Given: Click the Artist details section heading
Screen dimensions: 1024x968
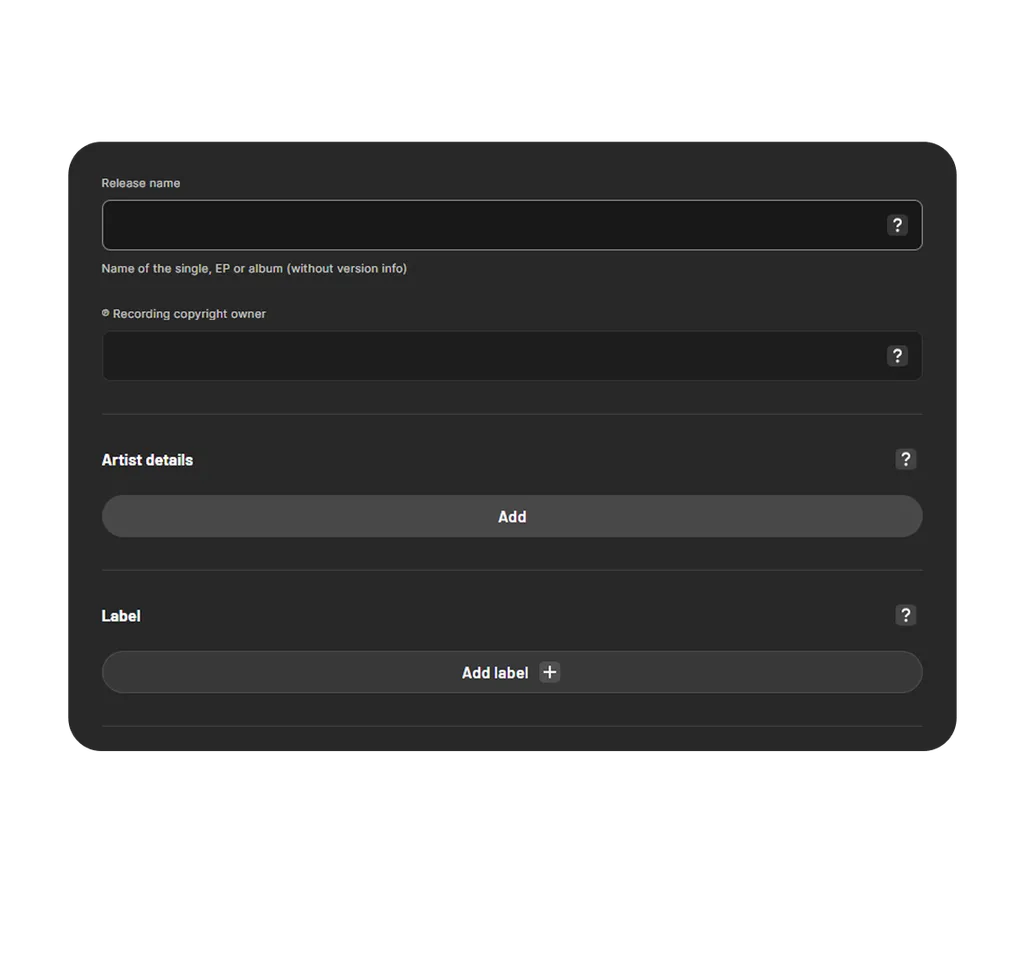Looking at the screenshot, I should [x=147, y=459].
